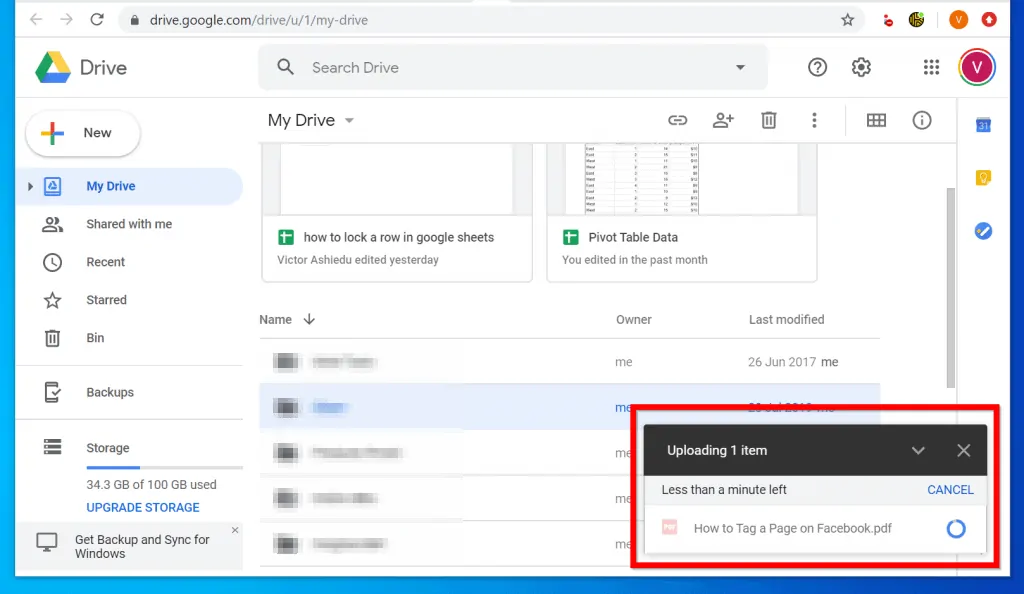The width and height of the screenshot is (1024, 594).
Task: Open the account avatar V
Action: pyautogui.click(x=977, y=67)
